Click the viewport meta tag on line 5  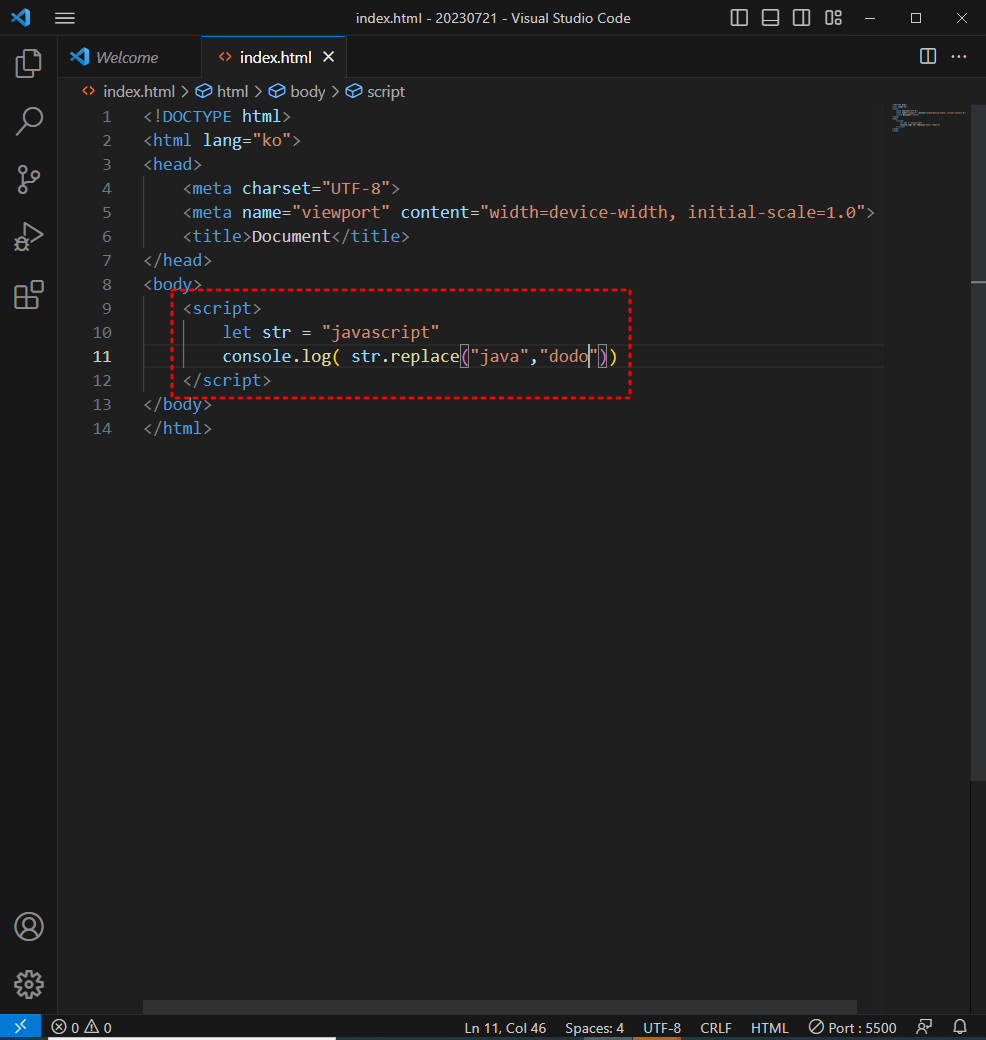pyautogui.click(x=529, y=212)
